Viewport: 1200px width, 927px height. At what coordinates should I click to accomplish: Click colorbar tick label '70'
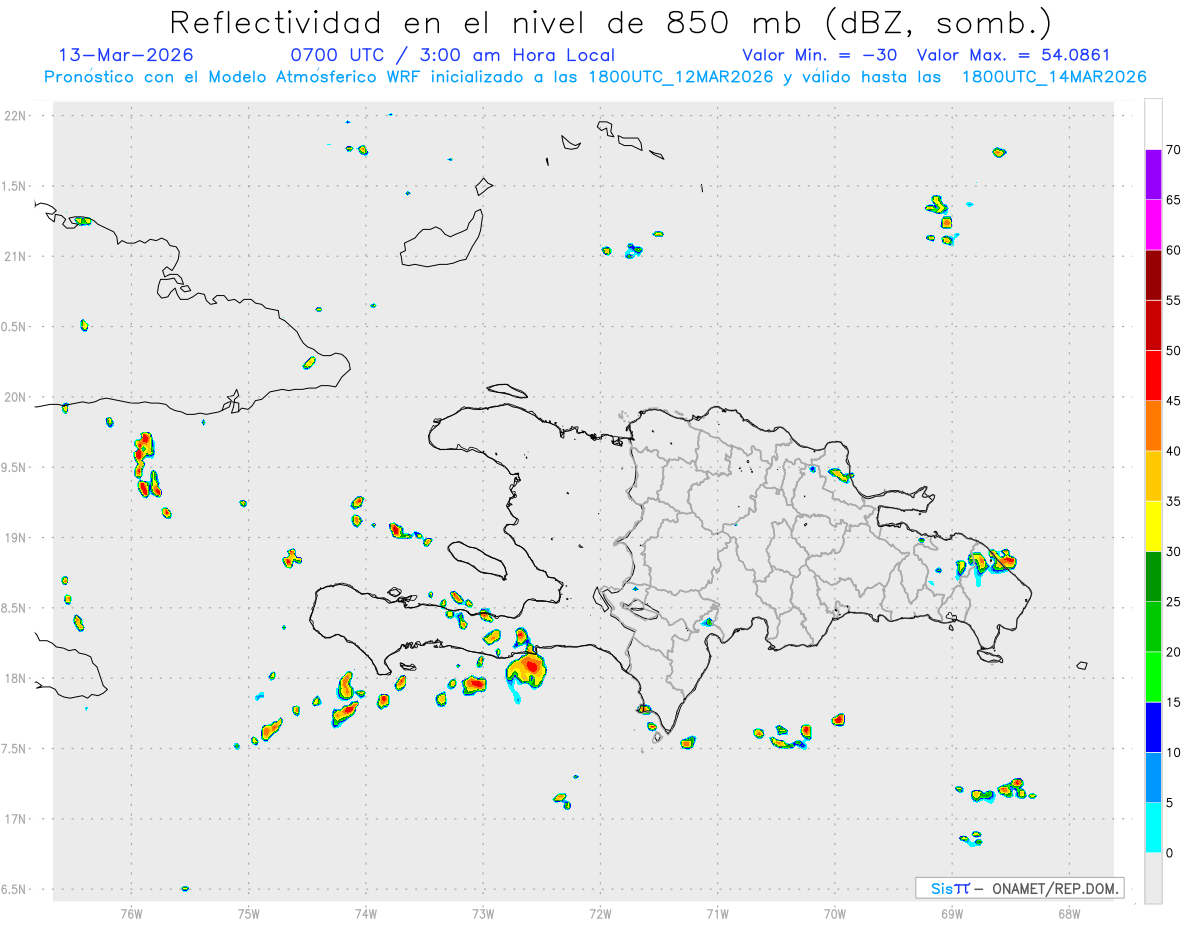[x=1173, y=150]
